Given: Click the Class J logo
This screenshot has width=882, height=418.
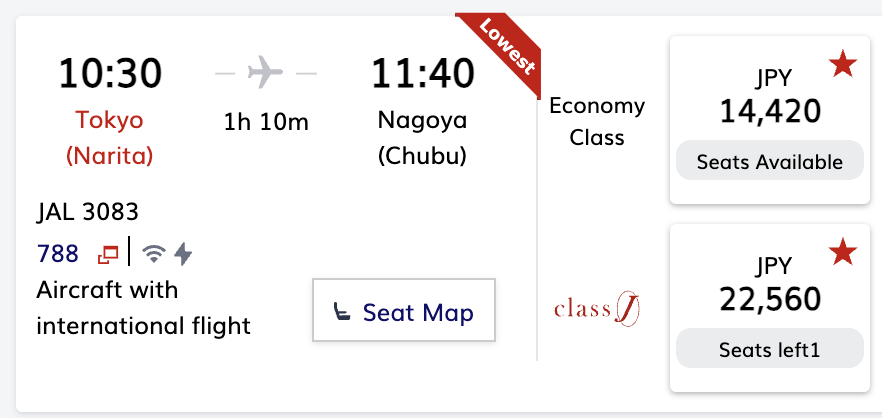Looking at the screenshot, I should click(x=596, y=308).
